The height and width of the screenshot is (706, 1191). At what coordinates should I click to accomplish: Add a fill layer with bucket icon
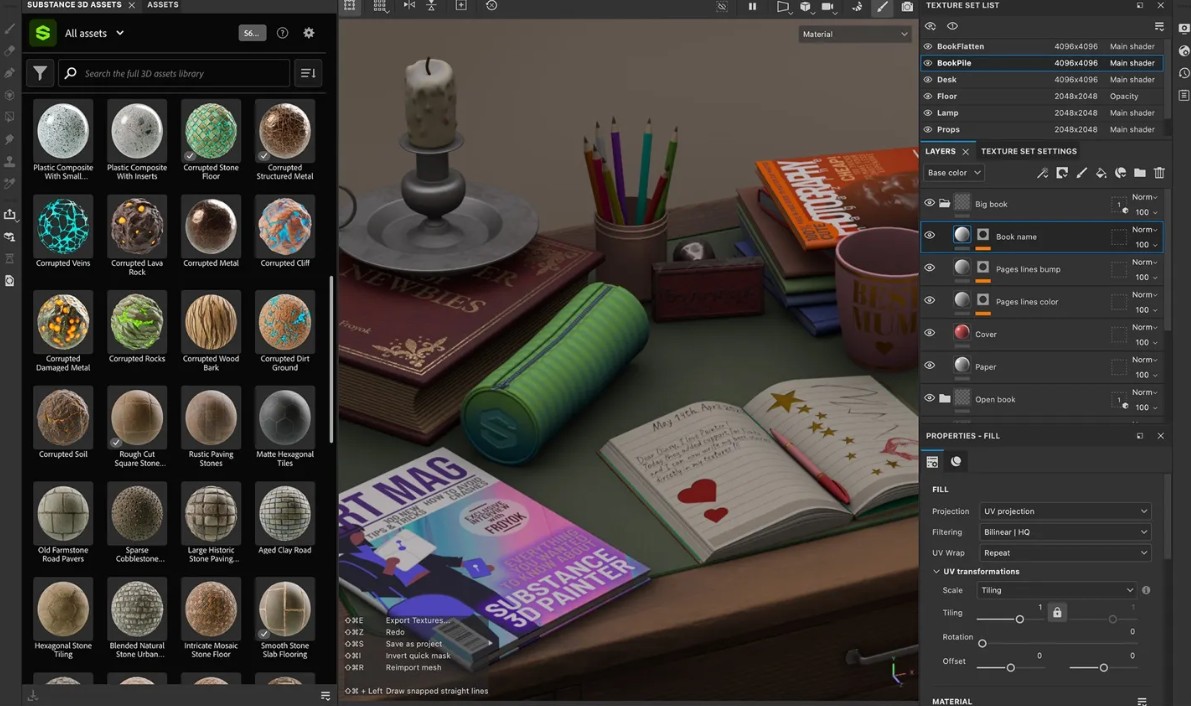pyautogui.click(x=1101, y=173)
